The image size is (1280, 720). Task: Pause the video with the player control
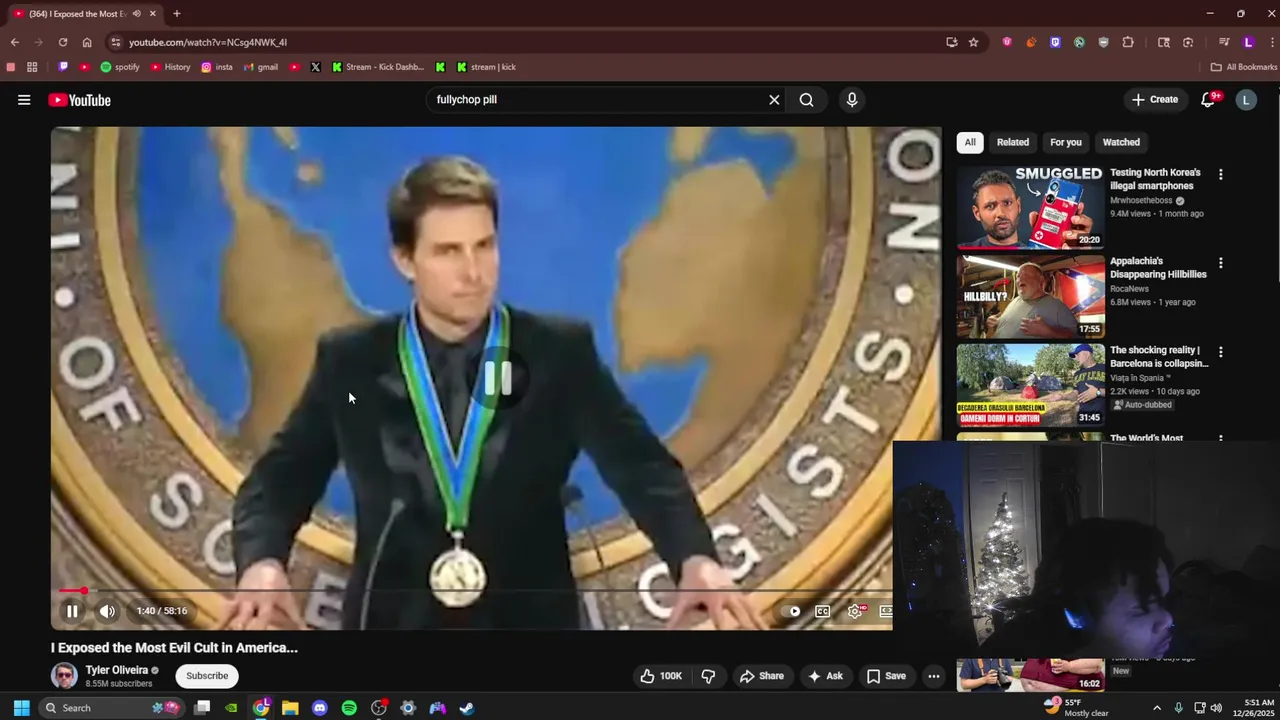point(72,611)
